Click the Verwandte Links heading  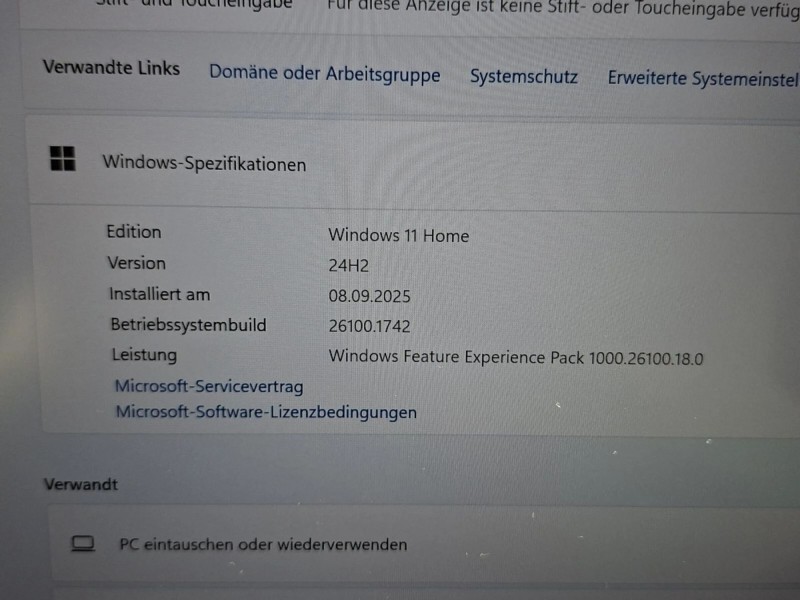tap(111, 68)
